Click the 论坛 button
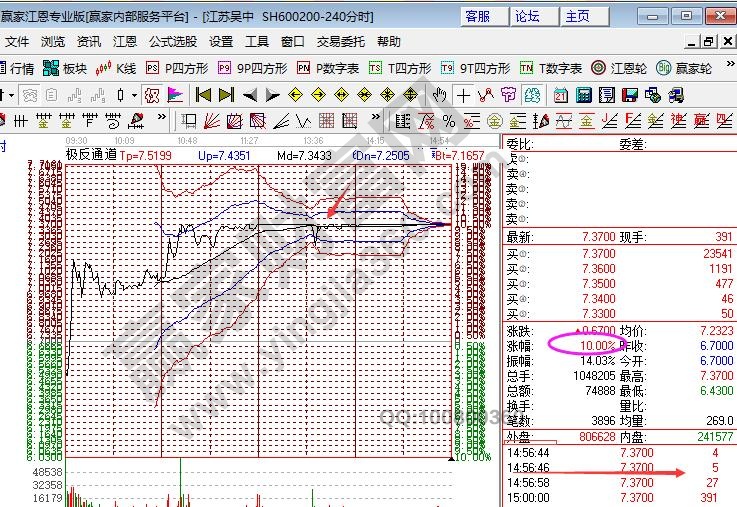This screenshot has width=737, height=507. click(x=527, y=16)
